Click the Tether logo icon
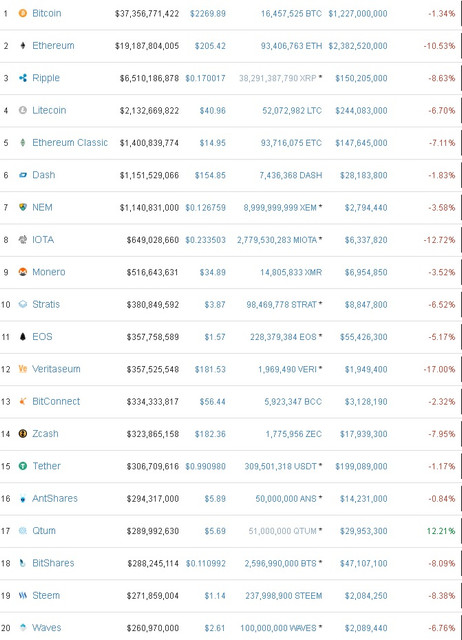This screenshot has width=462, height=640. 23,466
